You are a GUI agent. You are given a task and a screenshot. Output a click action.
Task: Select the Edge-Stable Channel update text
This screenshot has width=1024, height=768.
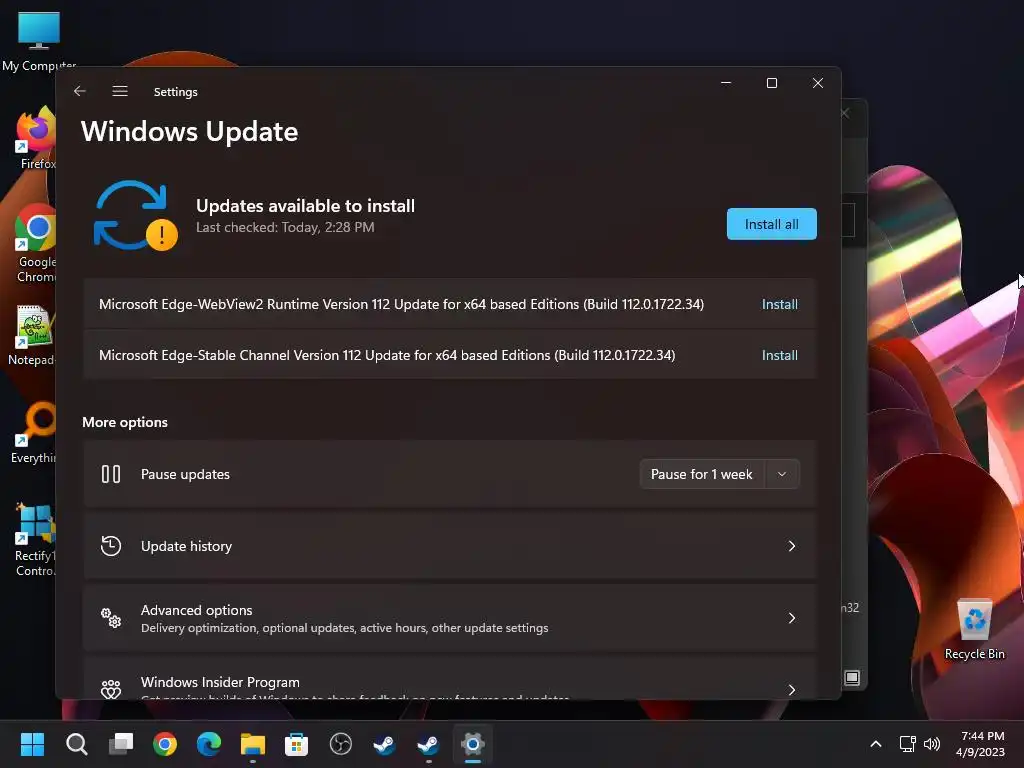click(387, 355)
